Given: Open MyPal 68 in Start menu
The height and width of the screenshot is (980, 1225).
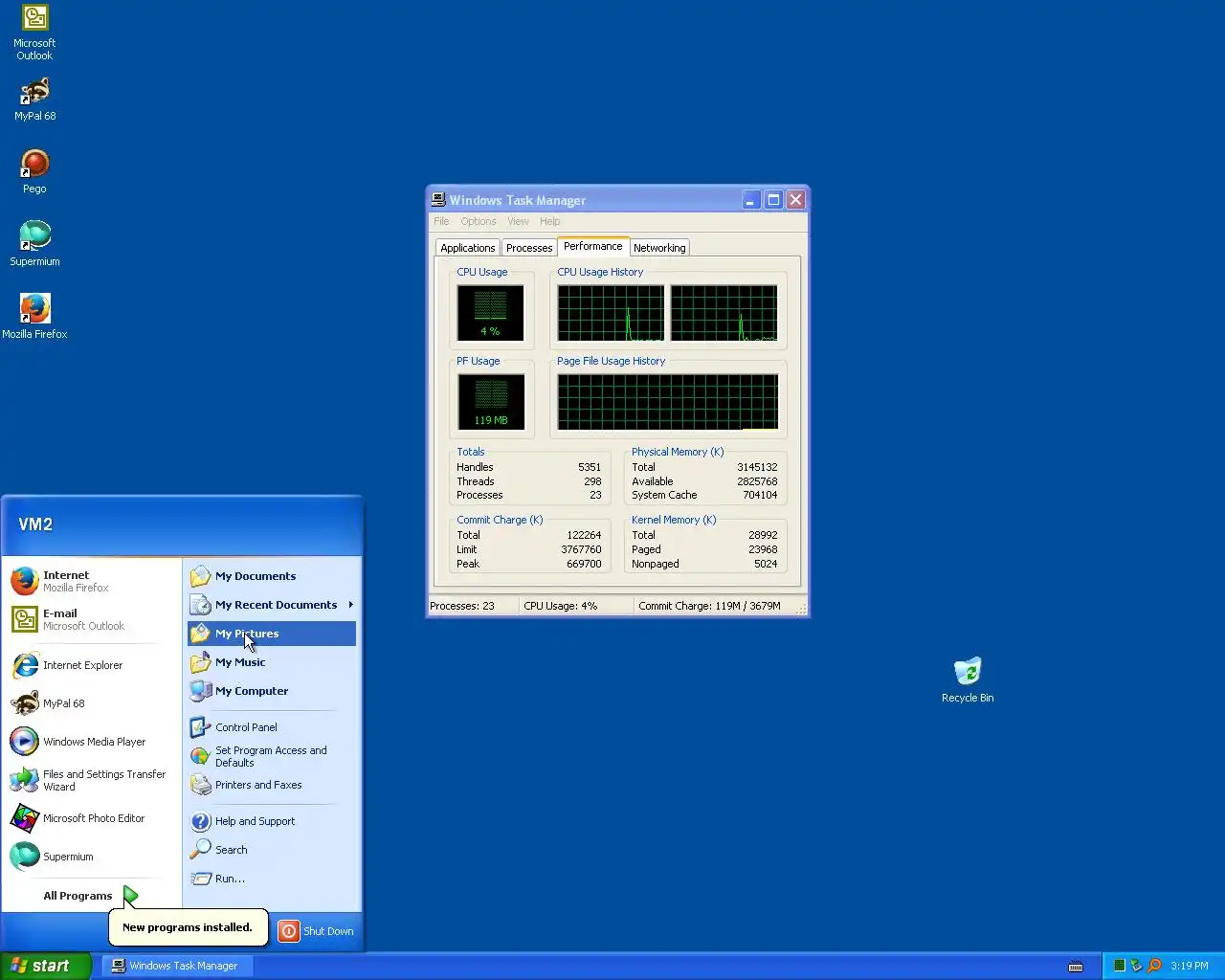Looking at the screenshot, I should click(92, 703).
